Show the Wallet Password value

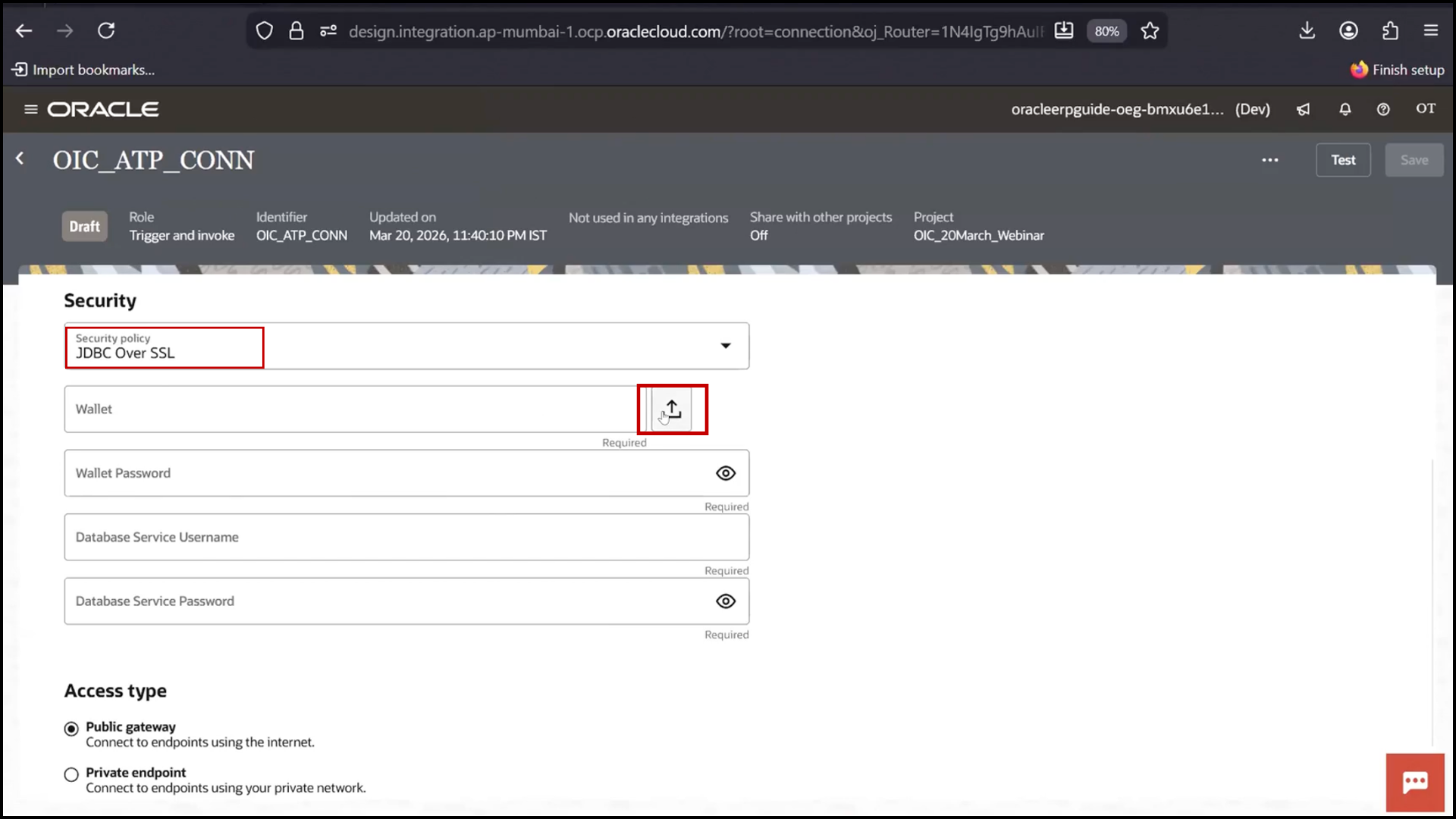click(726, 473)
